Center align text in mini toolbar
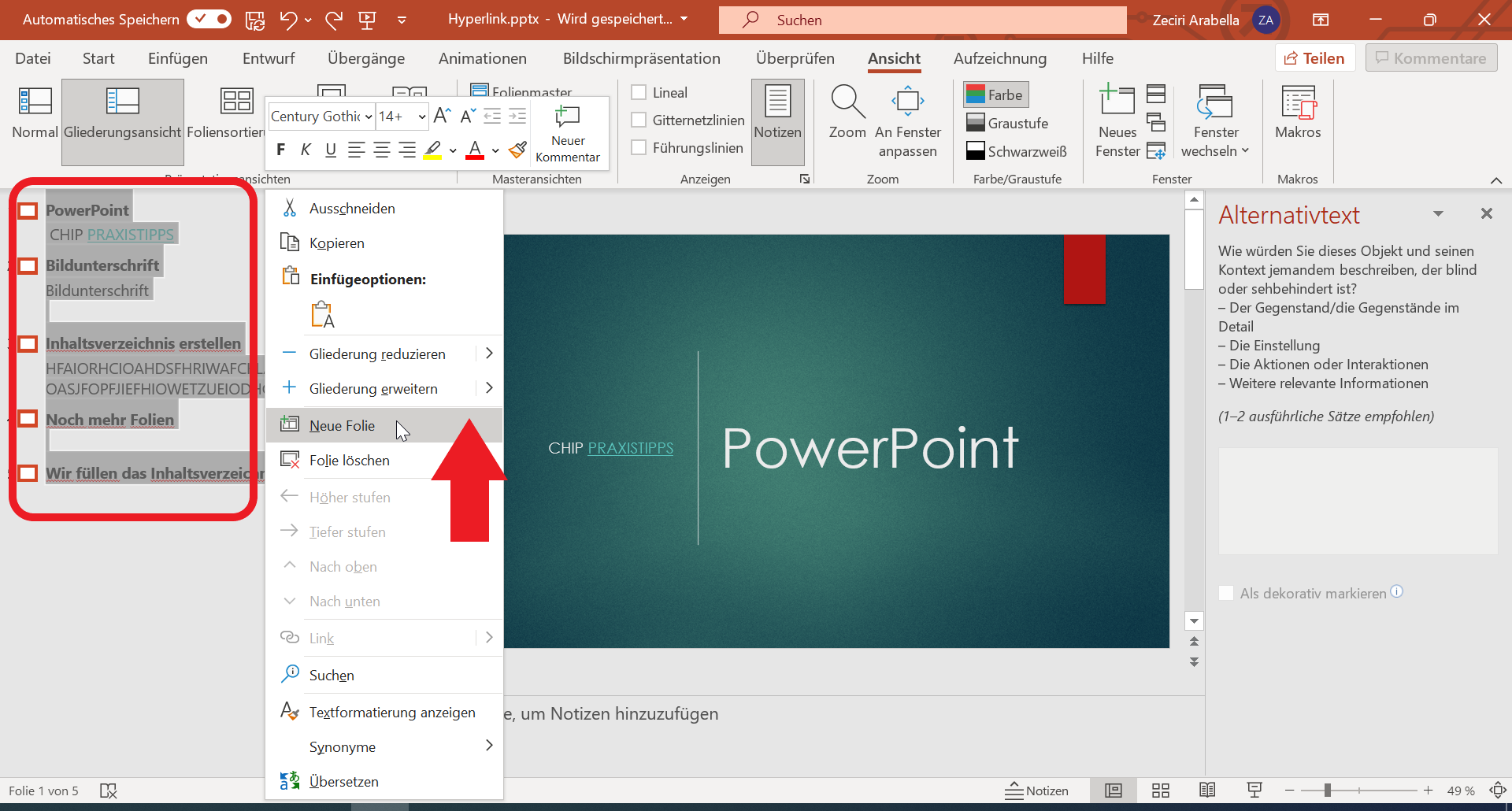Image resolution: width=1512 pixels, height=811 pixels. [x=382, y=150]
